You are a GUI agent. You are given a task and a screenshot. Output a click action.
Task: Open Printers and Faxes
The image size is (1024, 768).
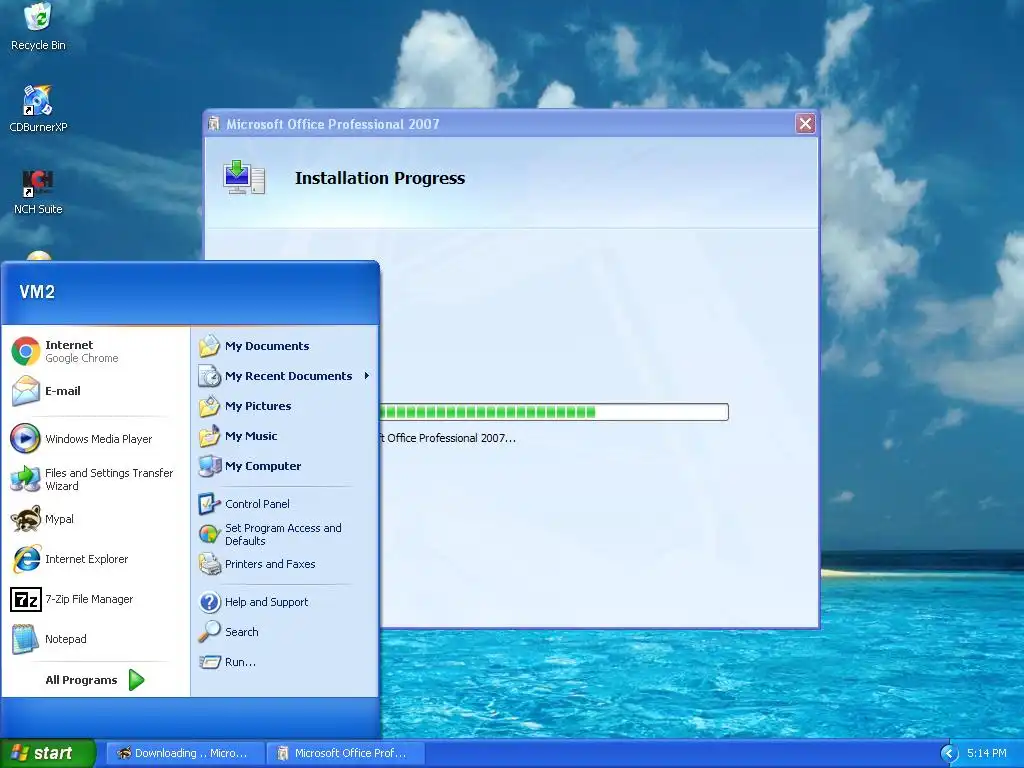pos(257,564)
